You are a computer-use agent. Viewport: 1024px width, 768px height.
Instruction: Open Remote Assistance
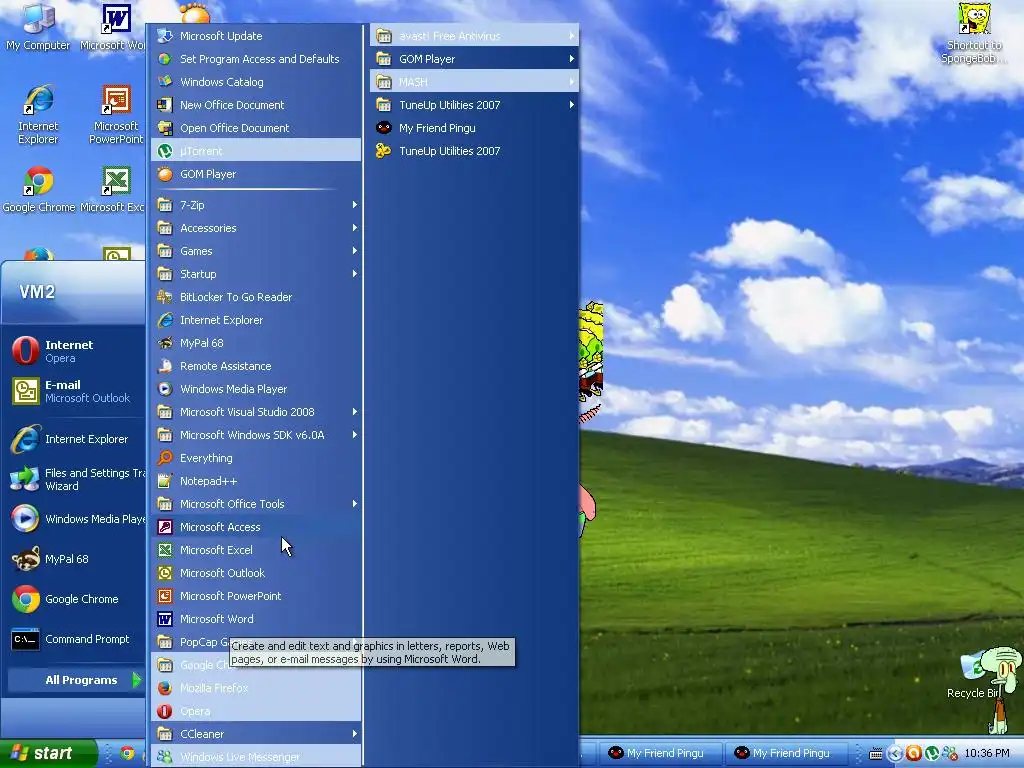click(255, 366)
